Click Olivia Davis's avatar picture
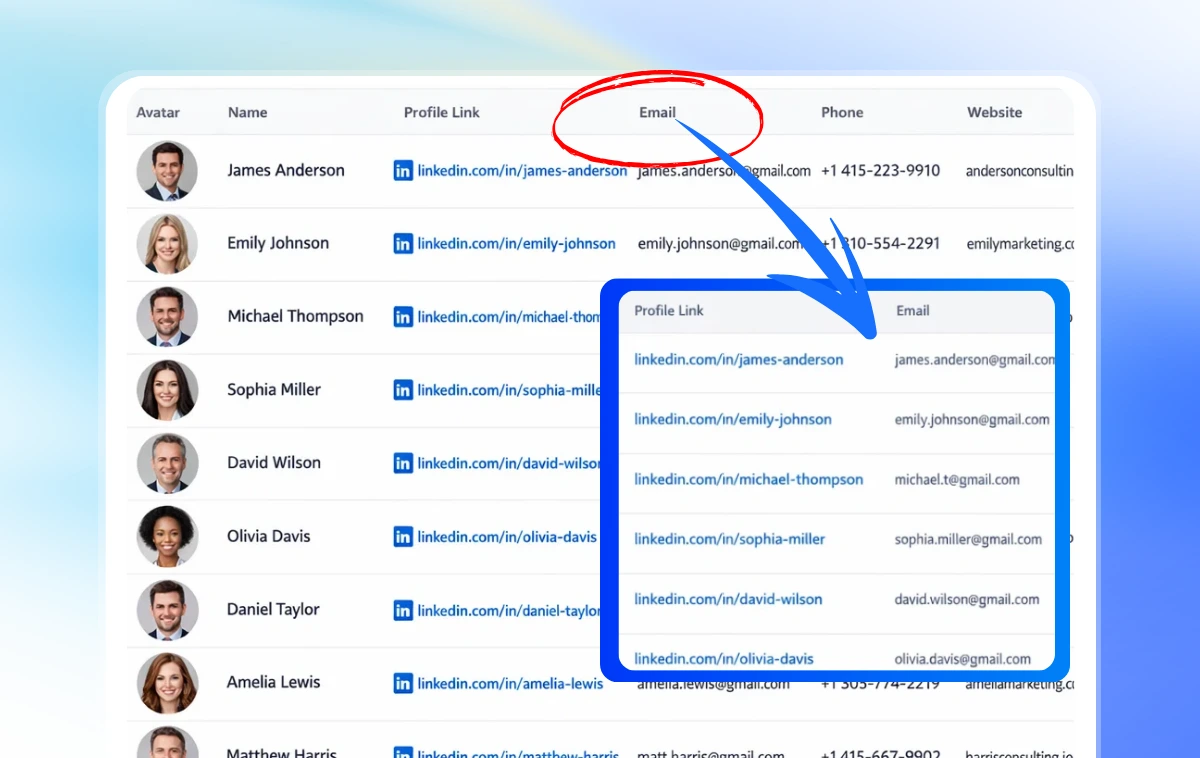The image size is (1200, 758). 167,536
